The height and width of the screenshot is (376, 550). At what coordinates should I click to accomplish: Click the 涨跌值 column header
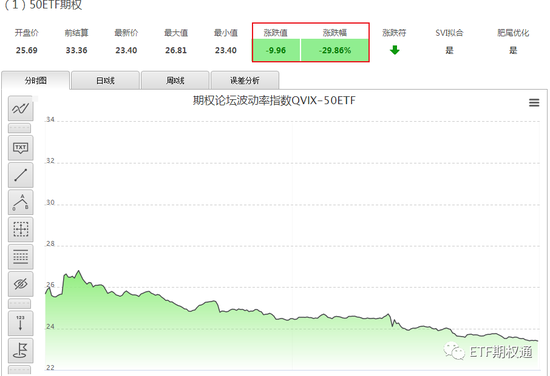point(276,33)
